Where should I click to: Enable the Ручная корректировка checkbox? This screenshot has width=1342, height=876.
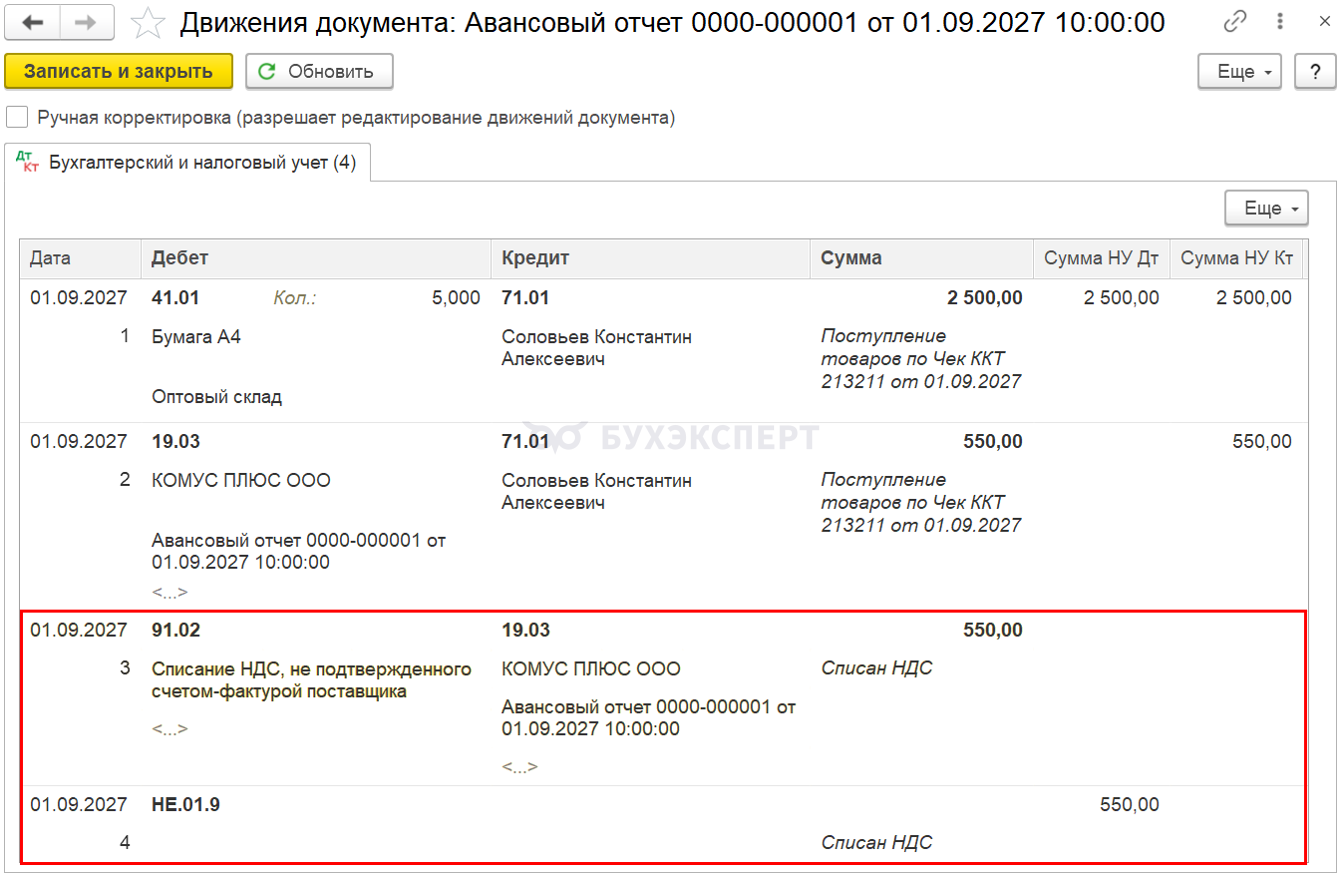[x=17, y=118]
